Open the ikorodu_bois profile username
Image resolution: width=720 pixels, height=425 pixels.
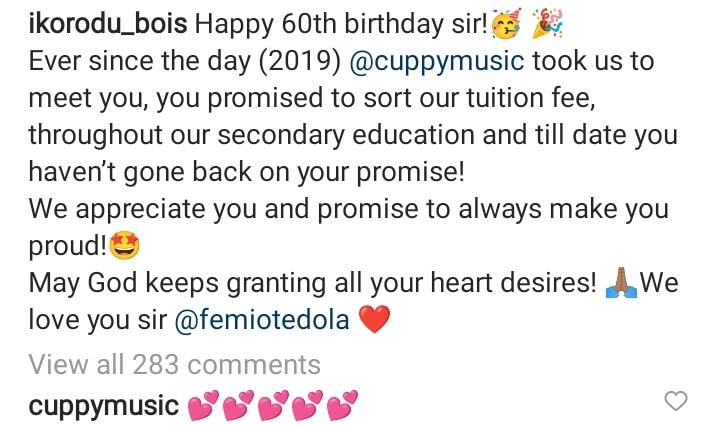[x=108, y=24]
